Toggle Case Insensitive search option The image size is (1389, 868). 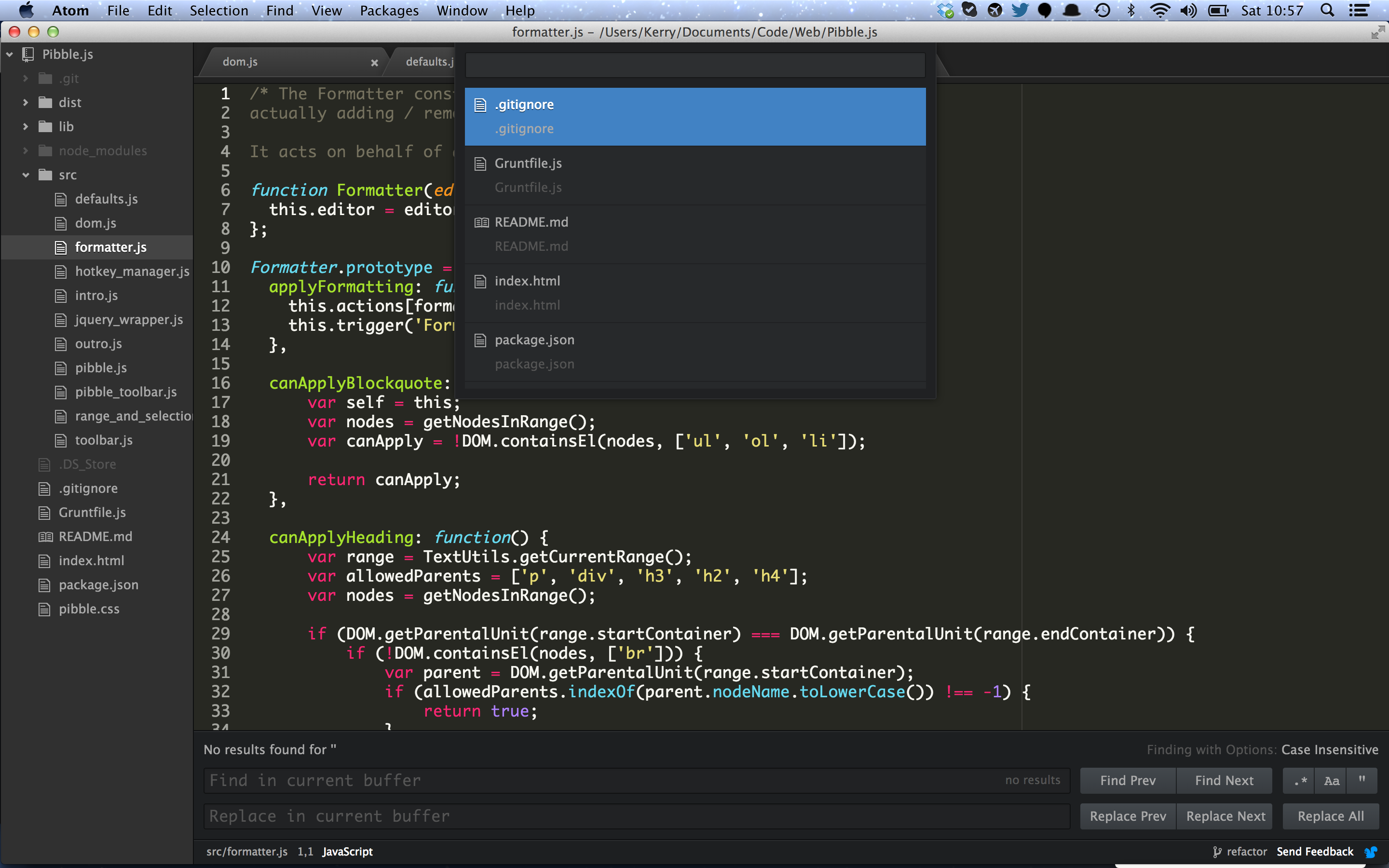click(x=1331, y=780)
